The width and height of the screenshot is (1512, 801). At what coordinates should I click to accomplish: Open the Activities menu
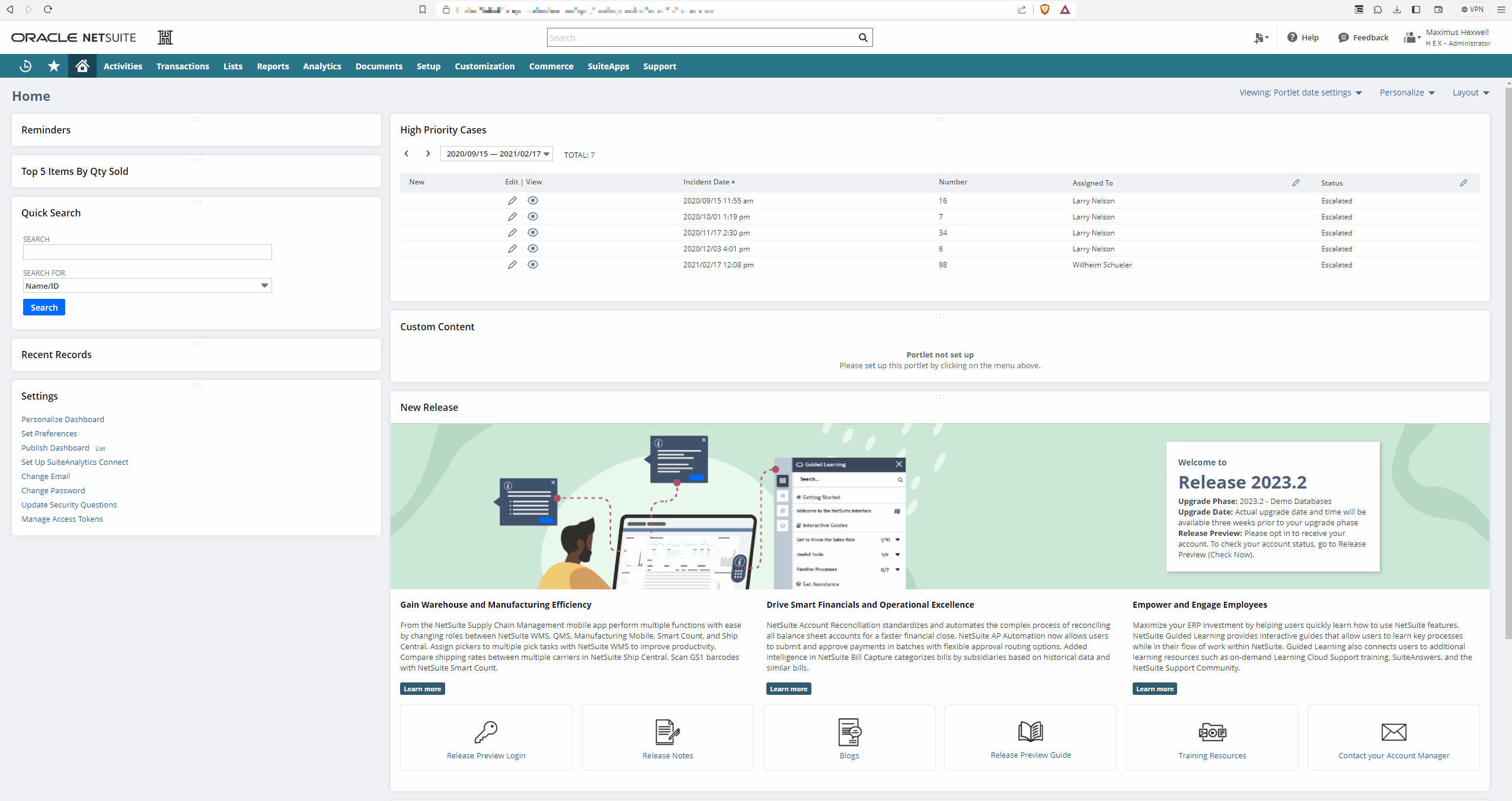click(123, 66)
